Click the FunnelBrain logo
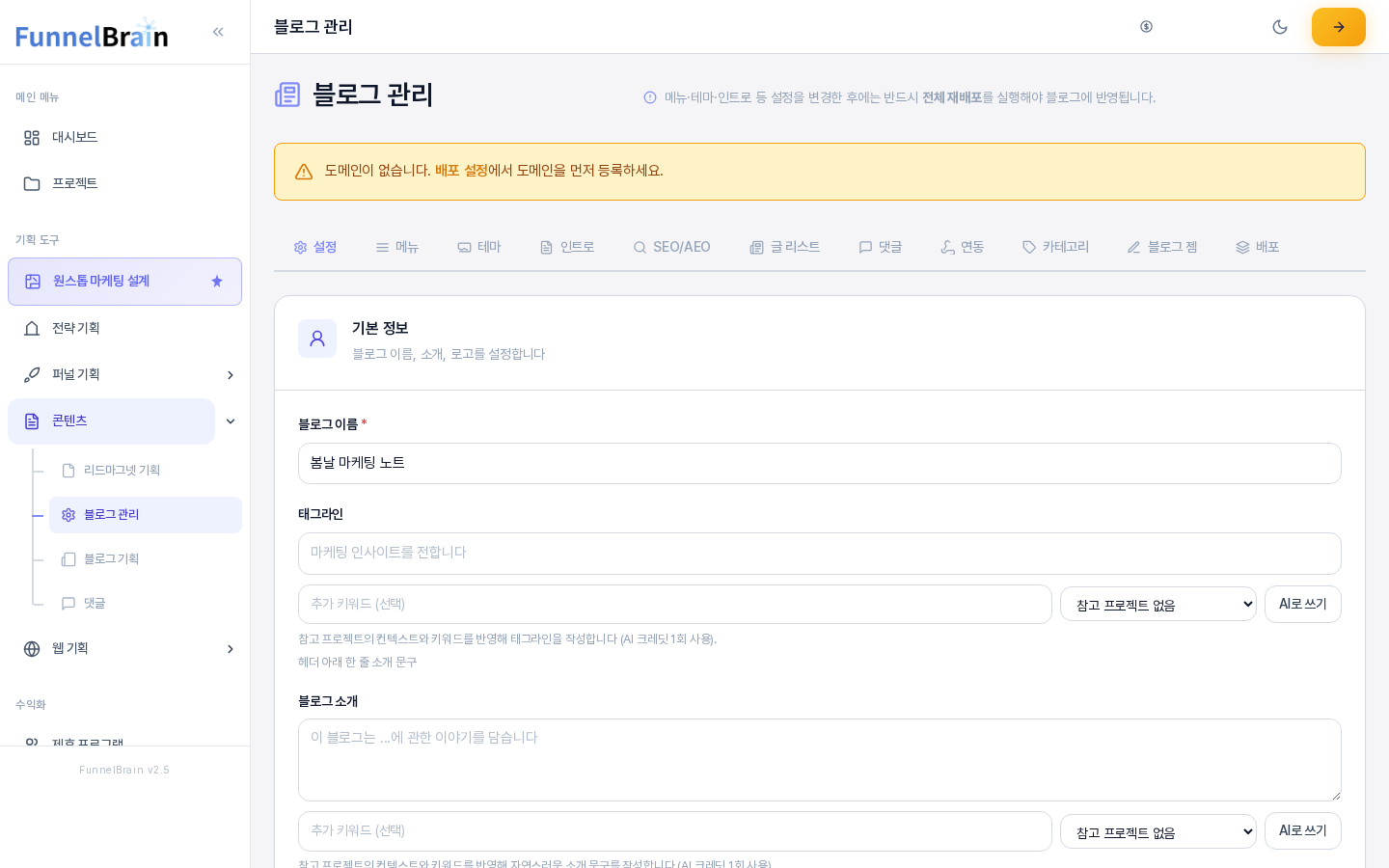Screen dimensions: 1389x868 point(92,34)
